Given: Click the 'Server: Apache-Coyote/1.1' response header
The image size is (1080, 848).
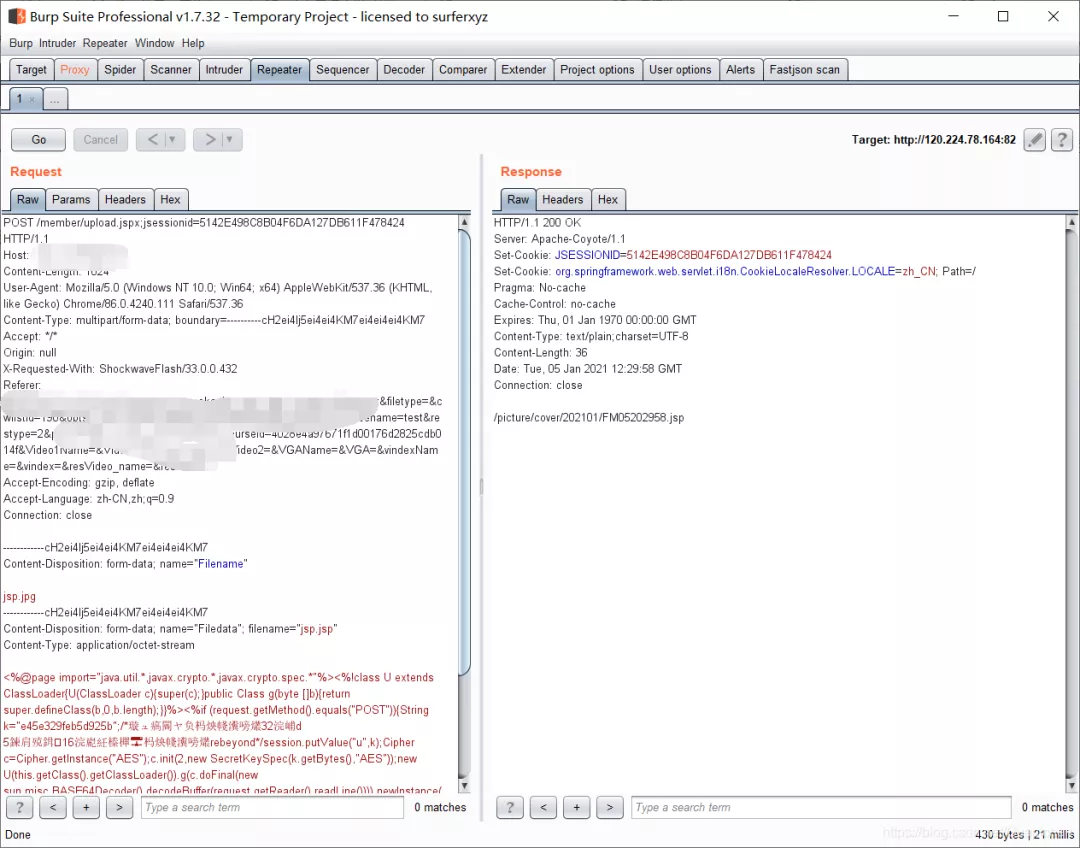Looking at the screenshot, I should (x=559, y=239).
